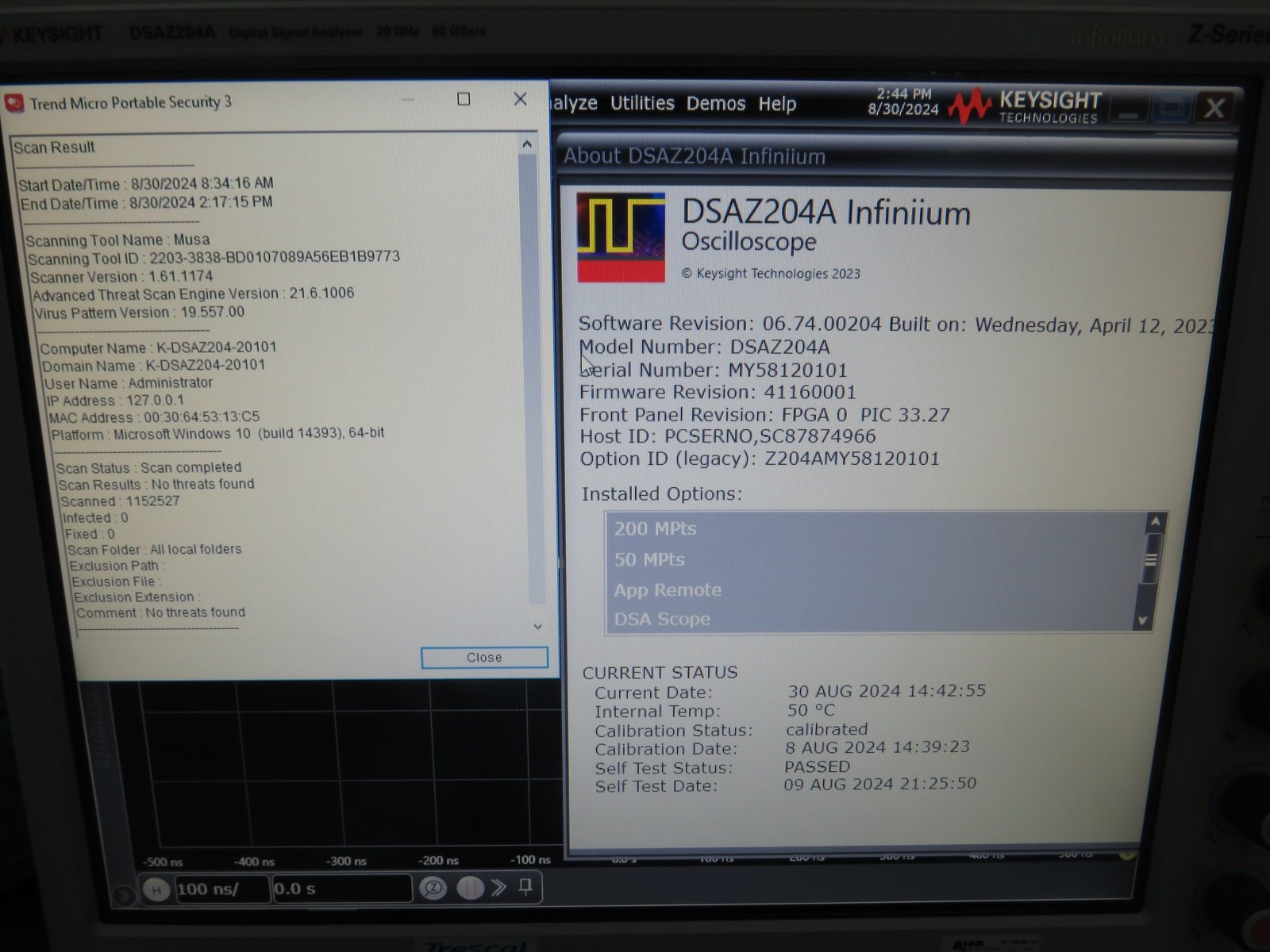Click the Host ID PCSERNO,SC87874966 line
The width and height of the screenshot is (1270, 952).
(x=728, y=436)
